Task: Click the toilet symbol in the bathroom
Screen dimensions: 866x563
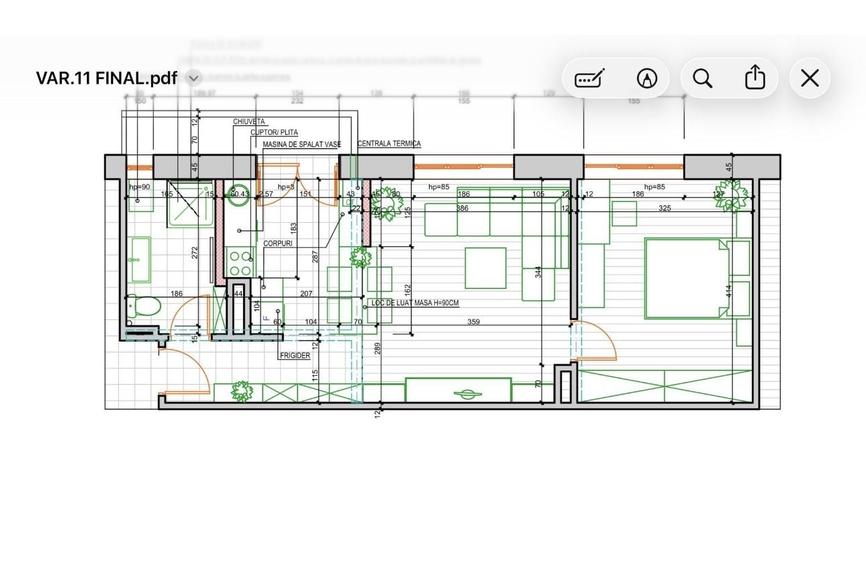Action: point(144,306)
